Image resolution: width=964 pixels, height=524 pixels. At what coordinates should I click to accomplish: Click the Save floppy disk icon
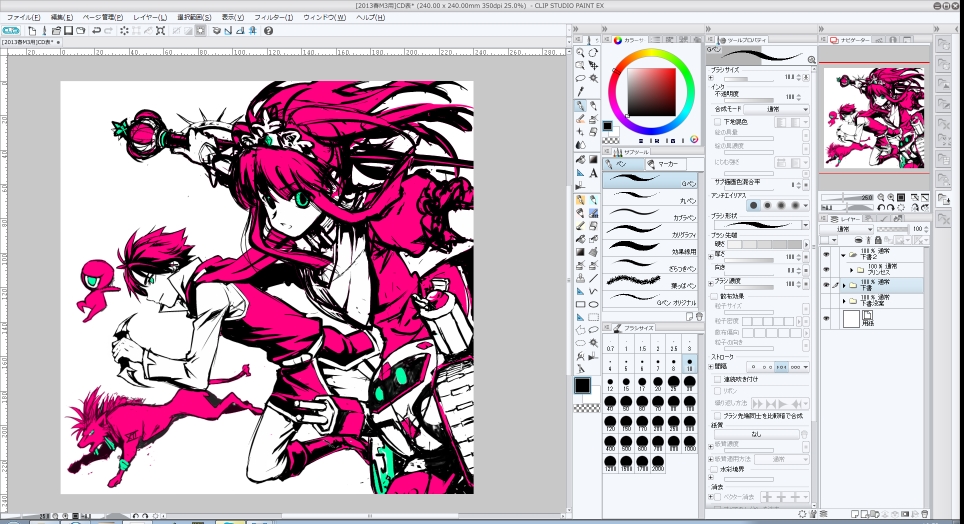(68, 30)
